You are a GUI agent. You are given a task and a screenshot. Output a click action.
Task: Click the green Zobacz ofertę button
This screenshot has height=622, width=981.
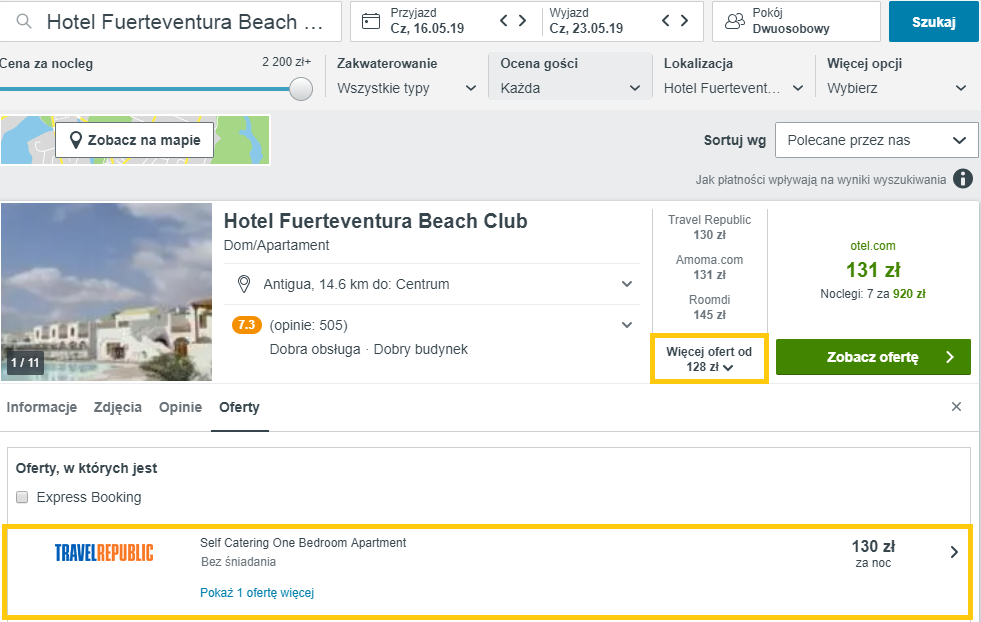click(873, 357)
